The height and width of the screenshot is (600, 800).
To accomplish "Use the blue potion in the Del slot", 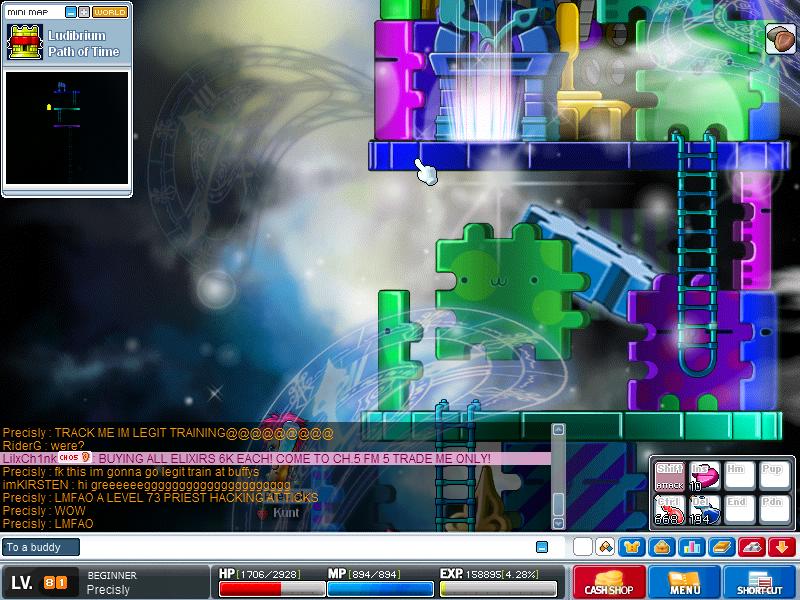I will (705, 509).
